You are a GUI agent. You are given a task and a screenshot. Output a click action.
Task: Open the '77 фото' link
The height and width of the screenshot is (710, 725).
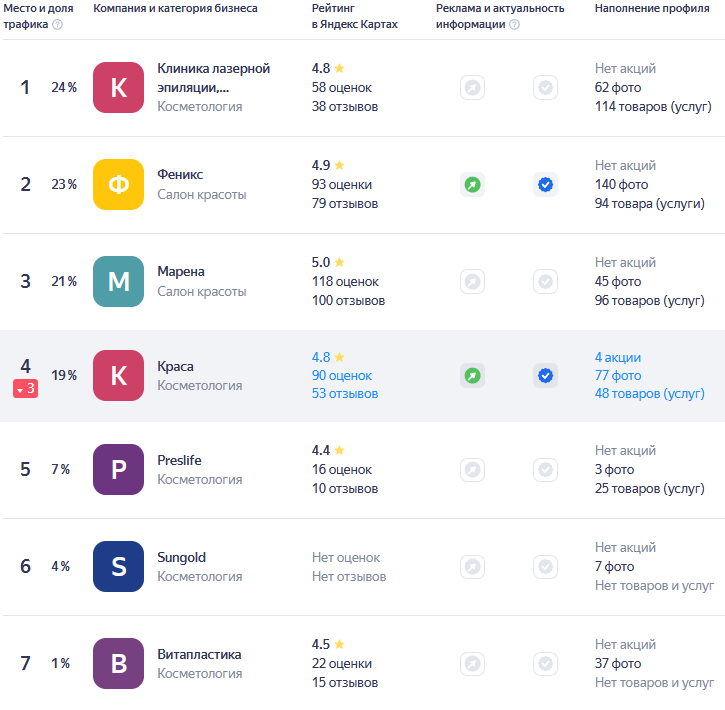[x=618, y=375]
